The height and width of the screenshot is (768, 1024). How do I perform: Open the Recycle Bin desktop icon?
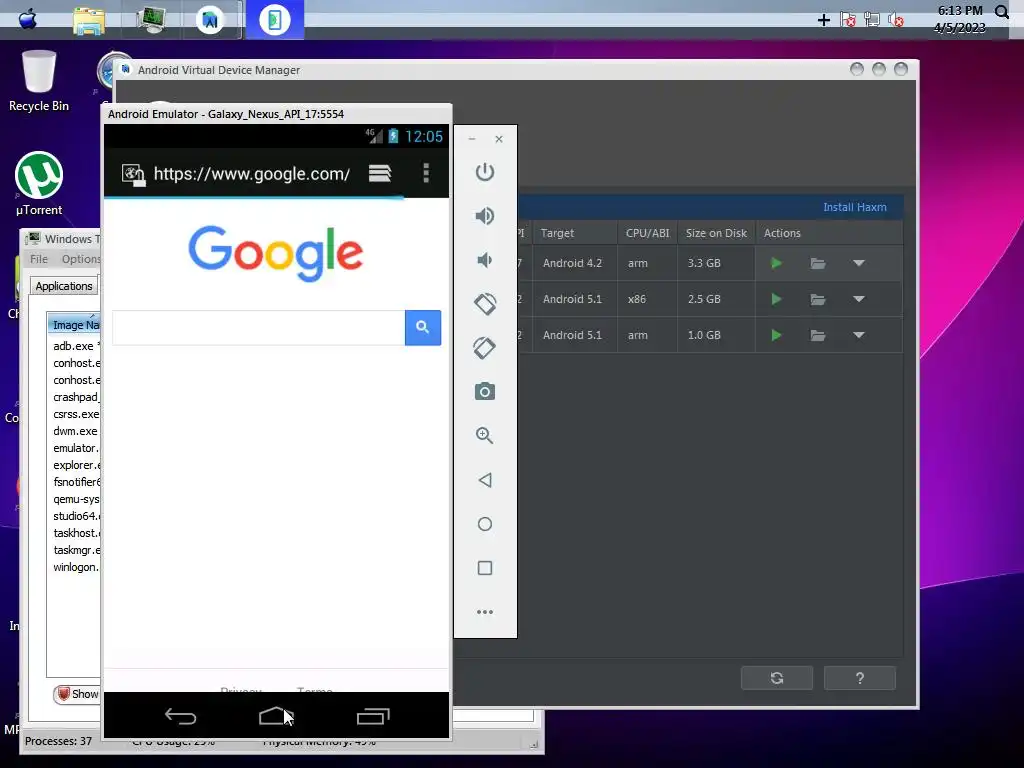(x=39, y=81)
